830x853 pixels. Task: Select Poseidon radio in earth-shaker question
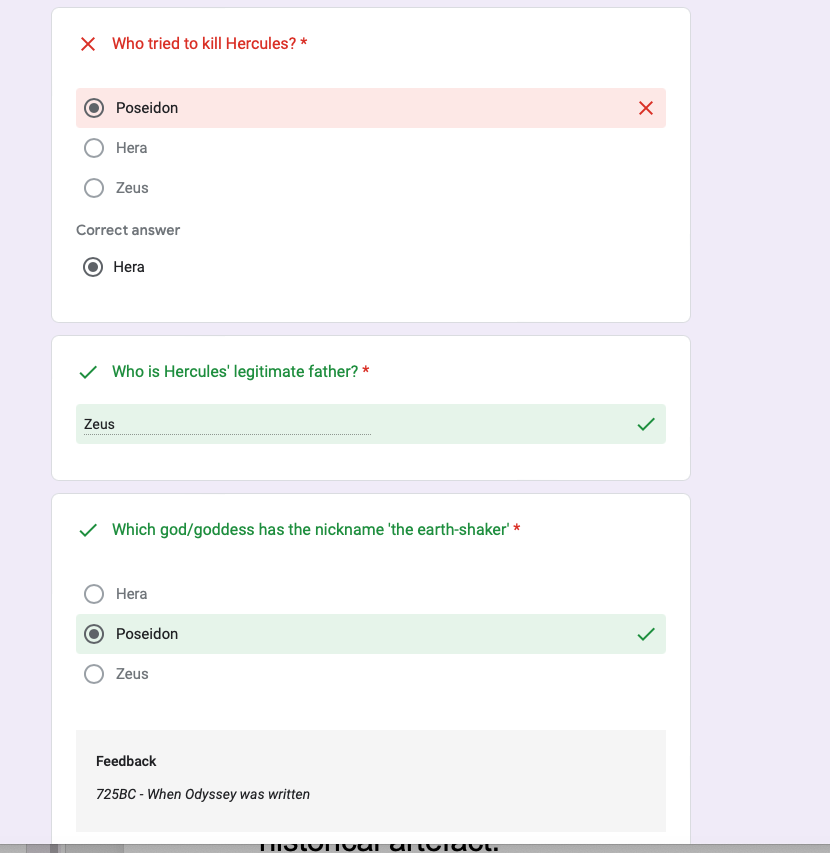(94, 634)
